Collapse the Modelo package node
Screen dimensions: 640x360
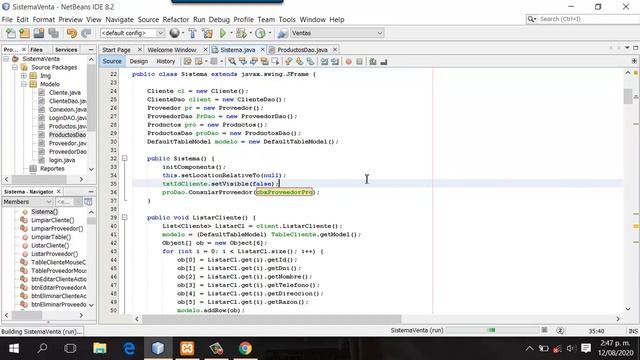coord(24,84)
